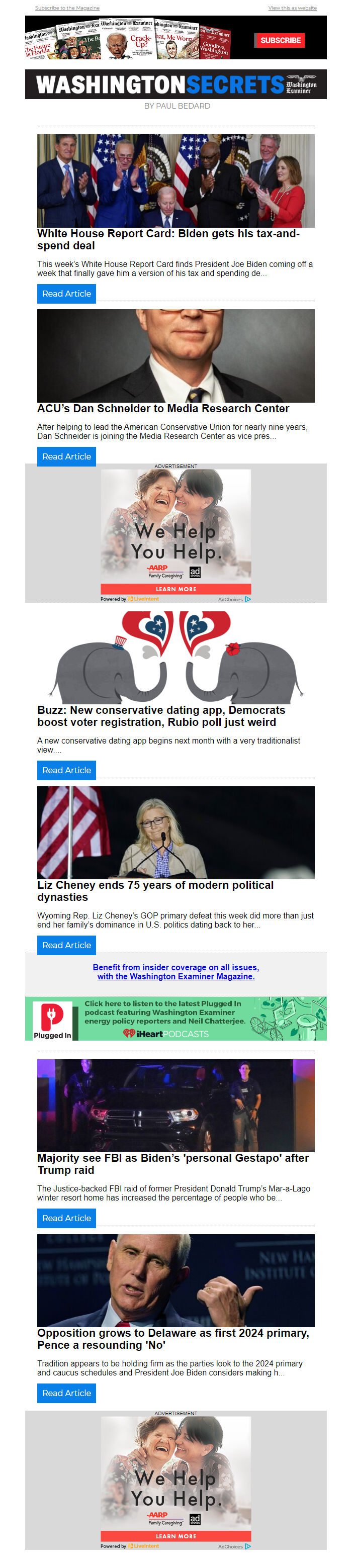The image size is (352, 1568).
Task: Read Article about ACU's Dan Schneider
Action: (x=66, y=456)
